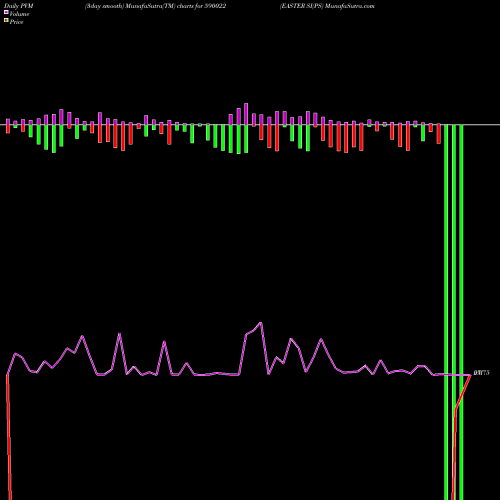Click the EASTER SI(PS) MunafaSutra.com heading
The height and width of the screenshot is (500, 500).
(x=327, y=6)
